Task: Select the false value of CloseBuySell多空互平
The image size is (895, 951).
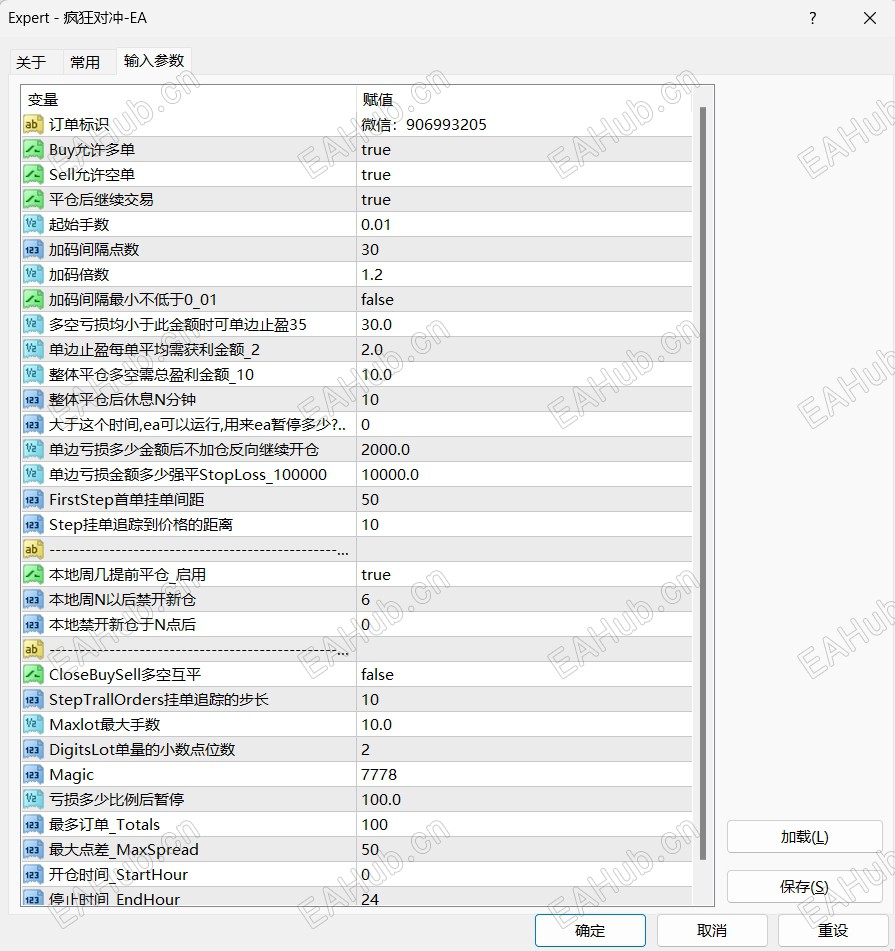Action: [377, 674]
